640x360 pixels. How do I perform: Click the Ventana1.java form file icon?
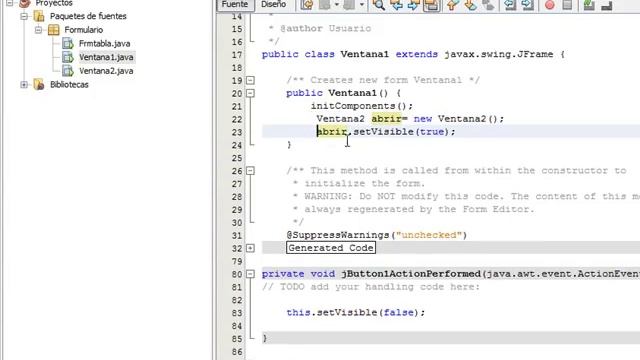point(68,57)
